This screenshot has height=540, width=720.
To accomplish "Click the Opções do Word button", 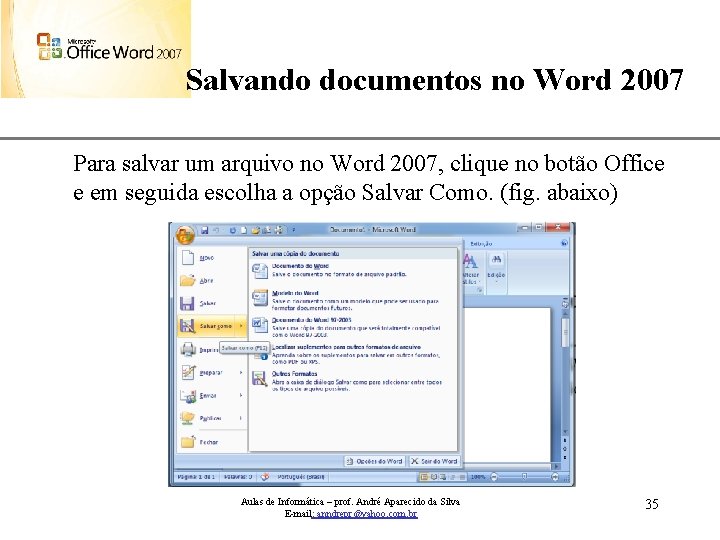I will (x=374, y=461).
